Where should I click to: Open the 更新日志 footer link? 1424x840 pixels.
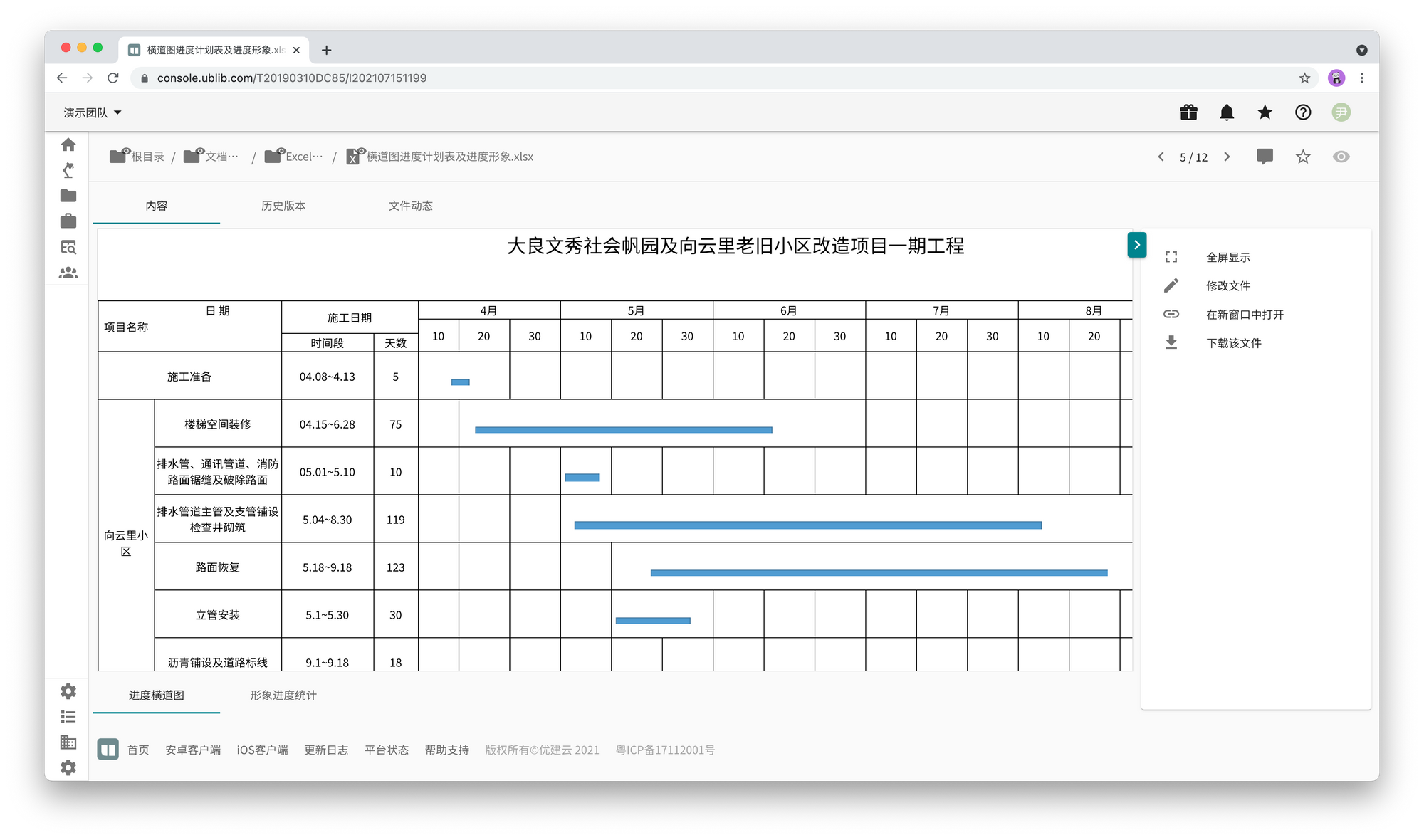[x=326, y=750]
